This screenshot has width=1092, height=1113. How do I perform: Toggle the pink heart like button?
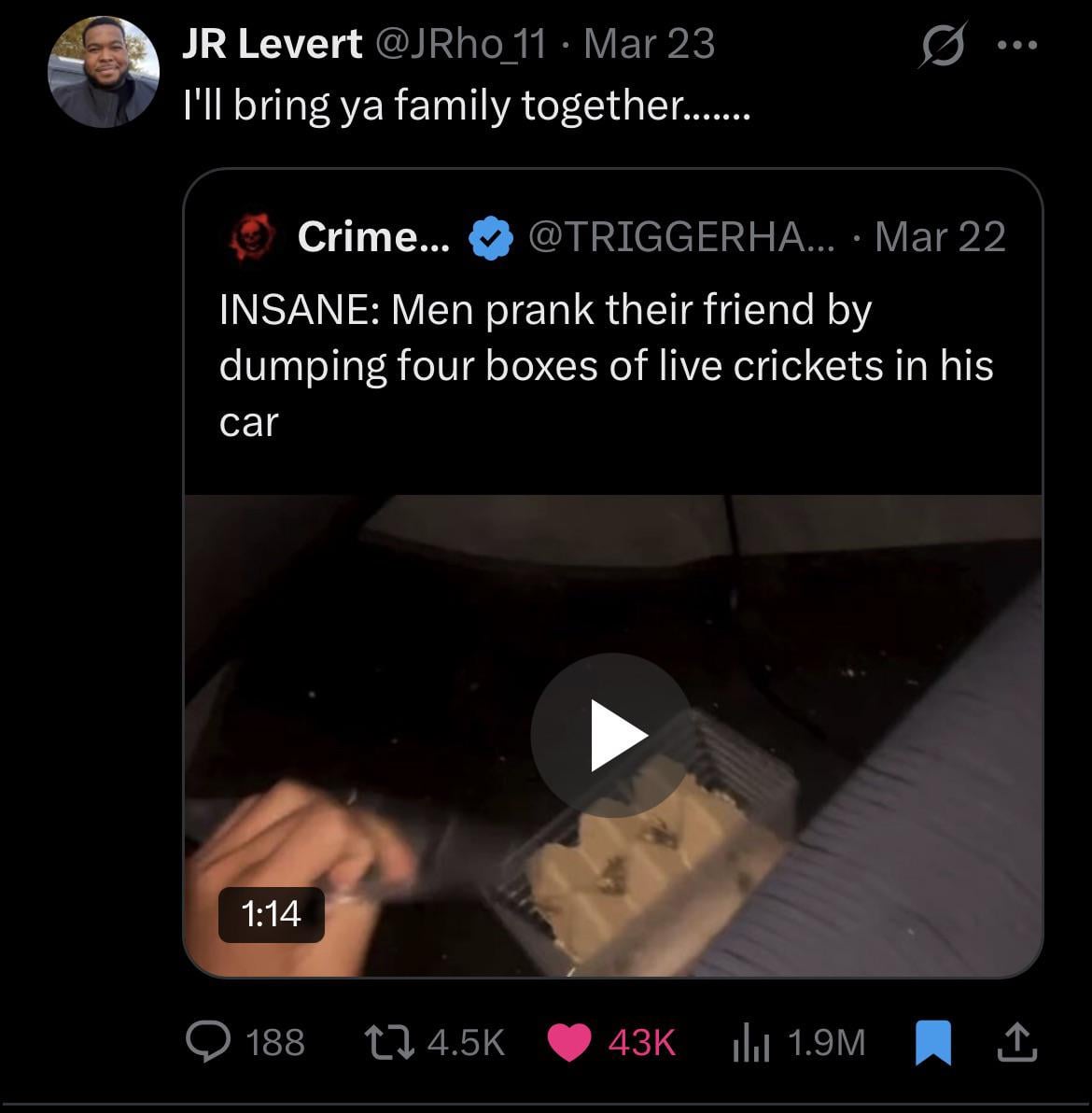tap(568, 1041)
